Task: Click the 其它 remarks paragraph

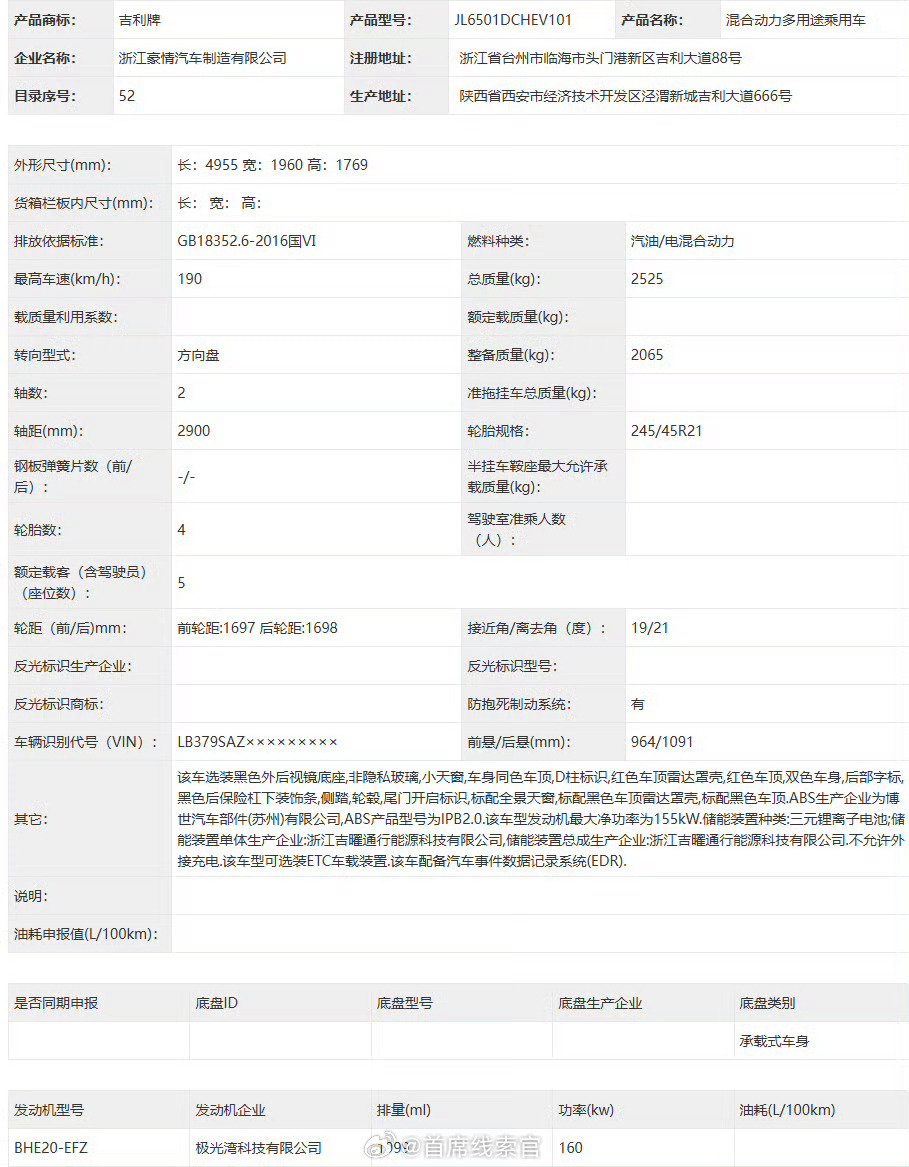Action: pos(541,819)
